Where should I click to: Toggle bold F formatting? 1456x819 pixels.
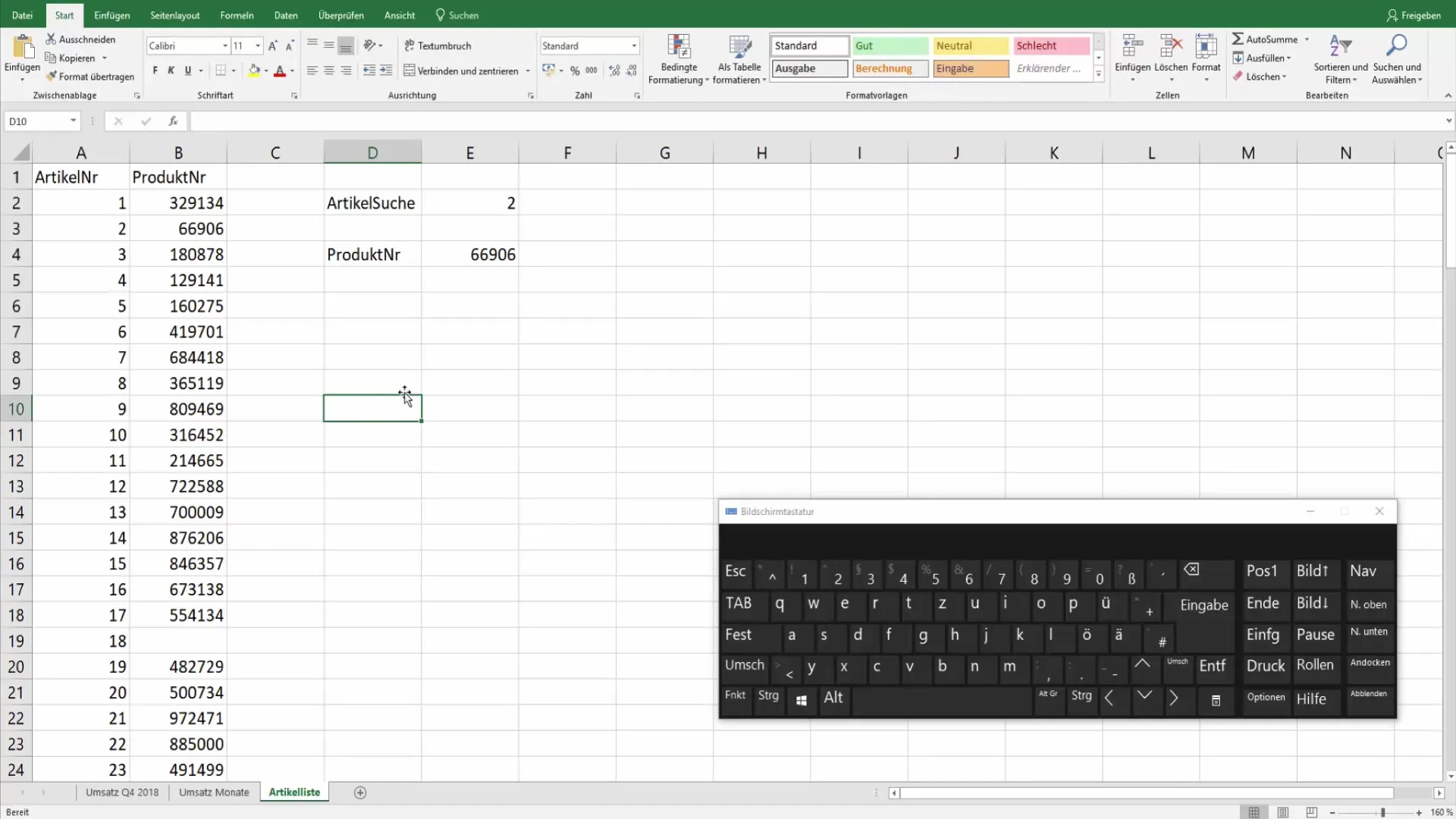coord(155,71)
